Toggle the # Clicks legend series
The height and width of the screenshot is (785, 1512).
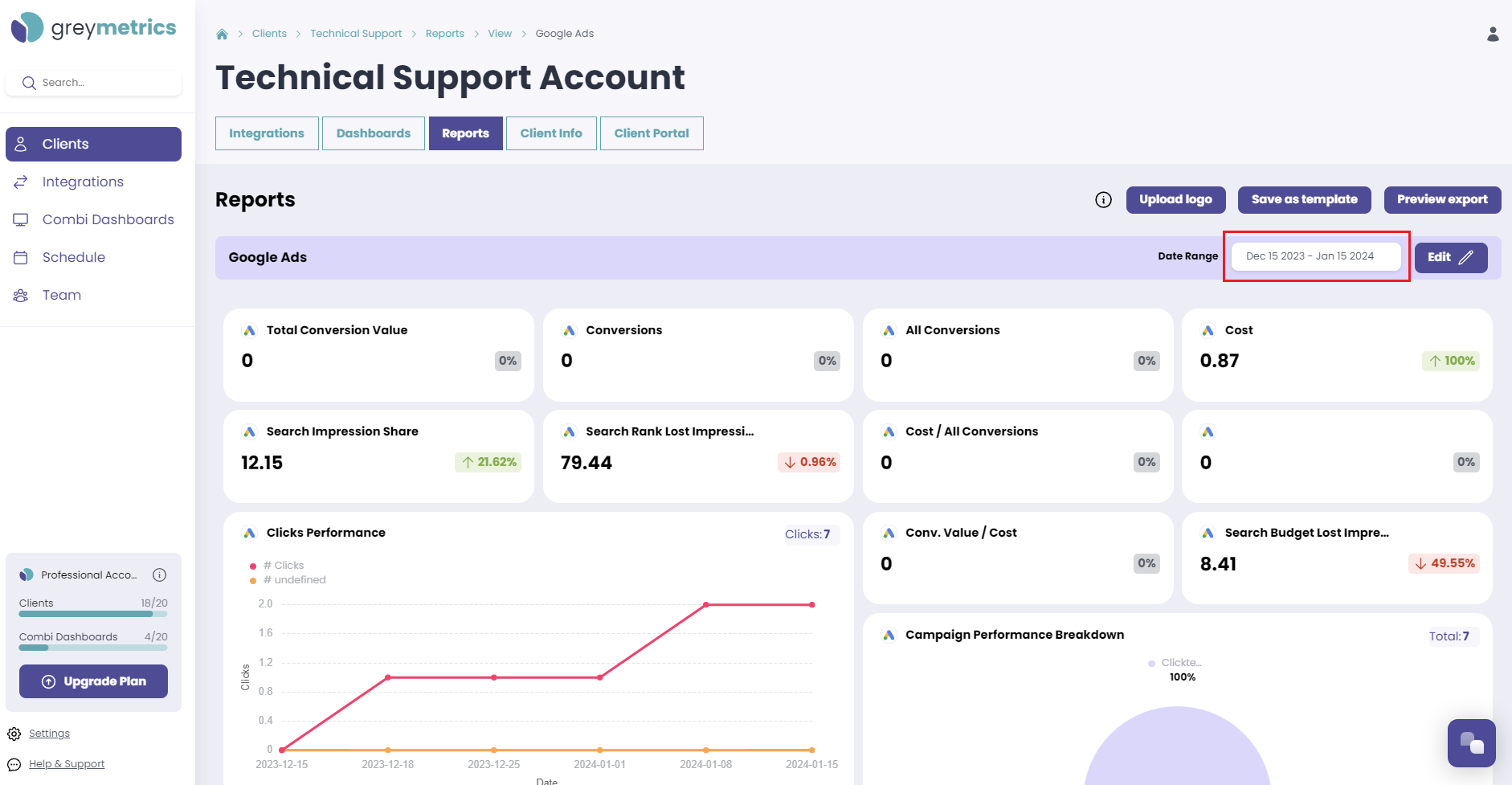click(277, 566)
